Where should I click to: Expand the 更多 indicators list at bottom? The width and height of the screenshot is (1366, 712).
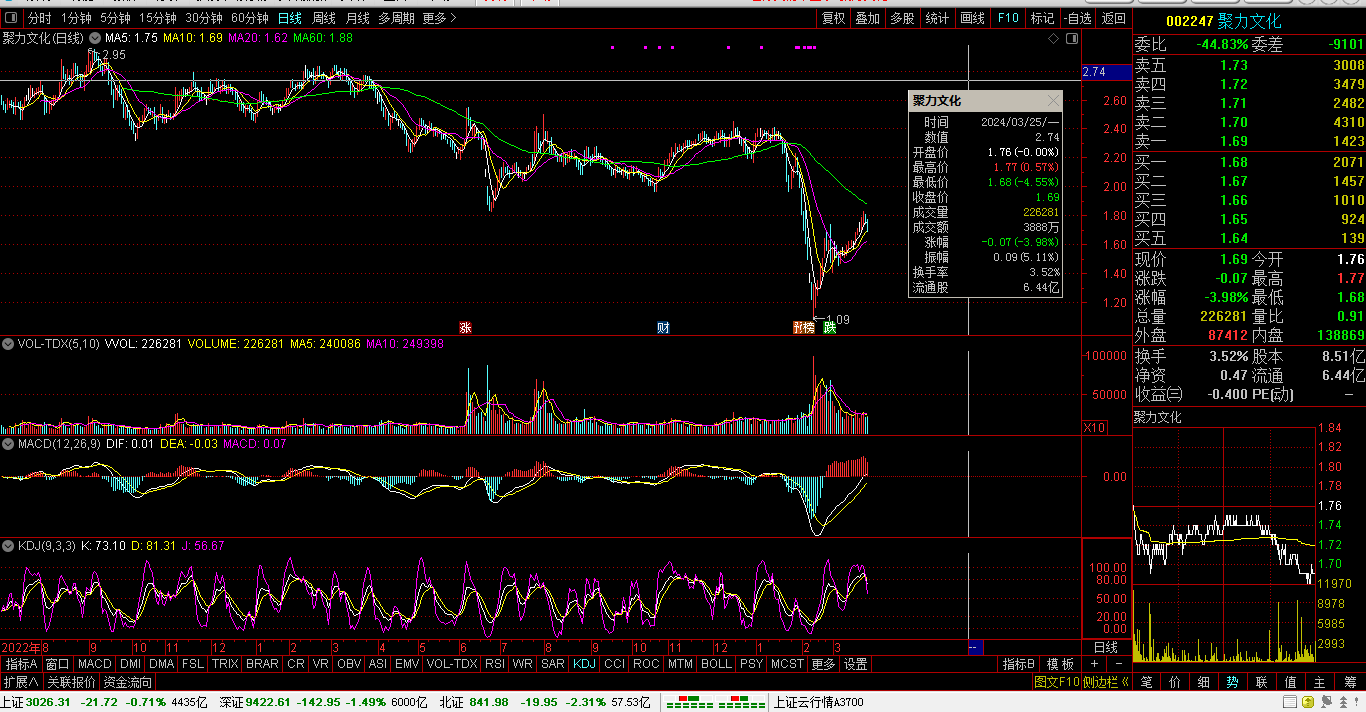tap(823, 664)
